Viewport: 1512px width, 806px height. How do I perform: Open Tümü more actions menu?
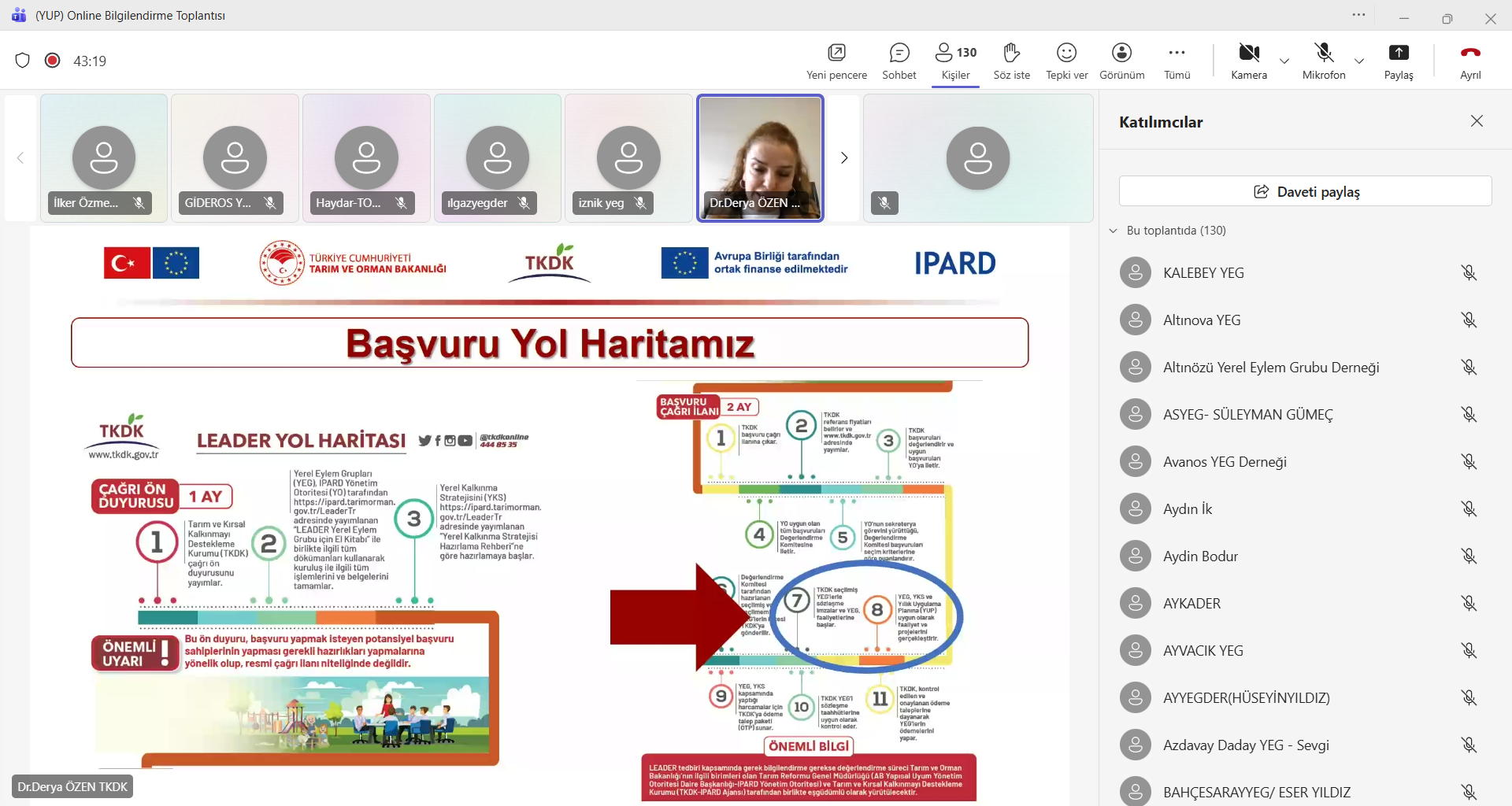pyautogui.click(x=1177, y=61)
